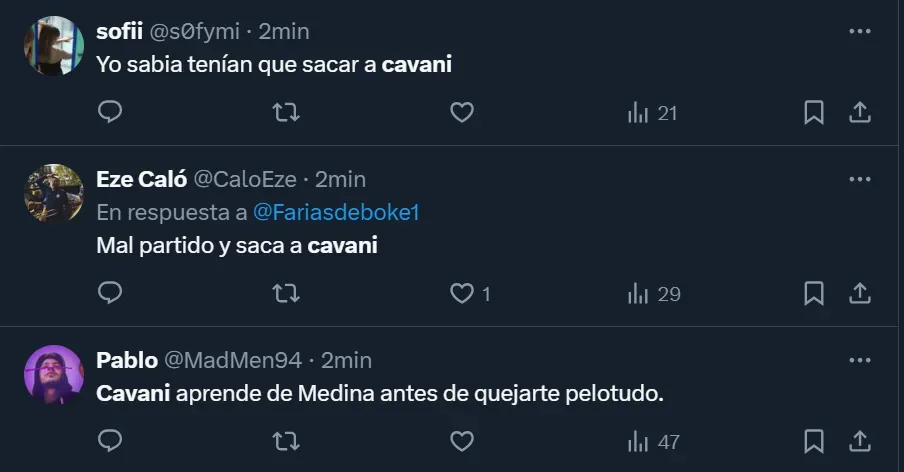Reply to sofii's tweet about cavani
The image size is (904, 472).
pos(110,113)
